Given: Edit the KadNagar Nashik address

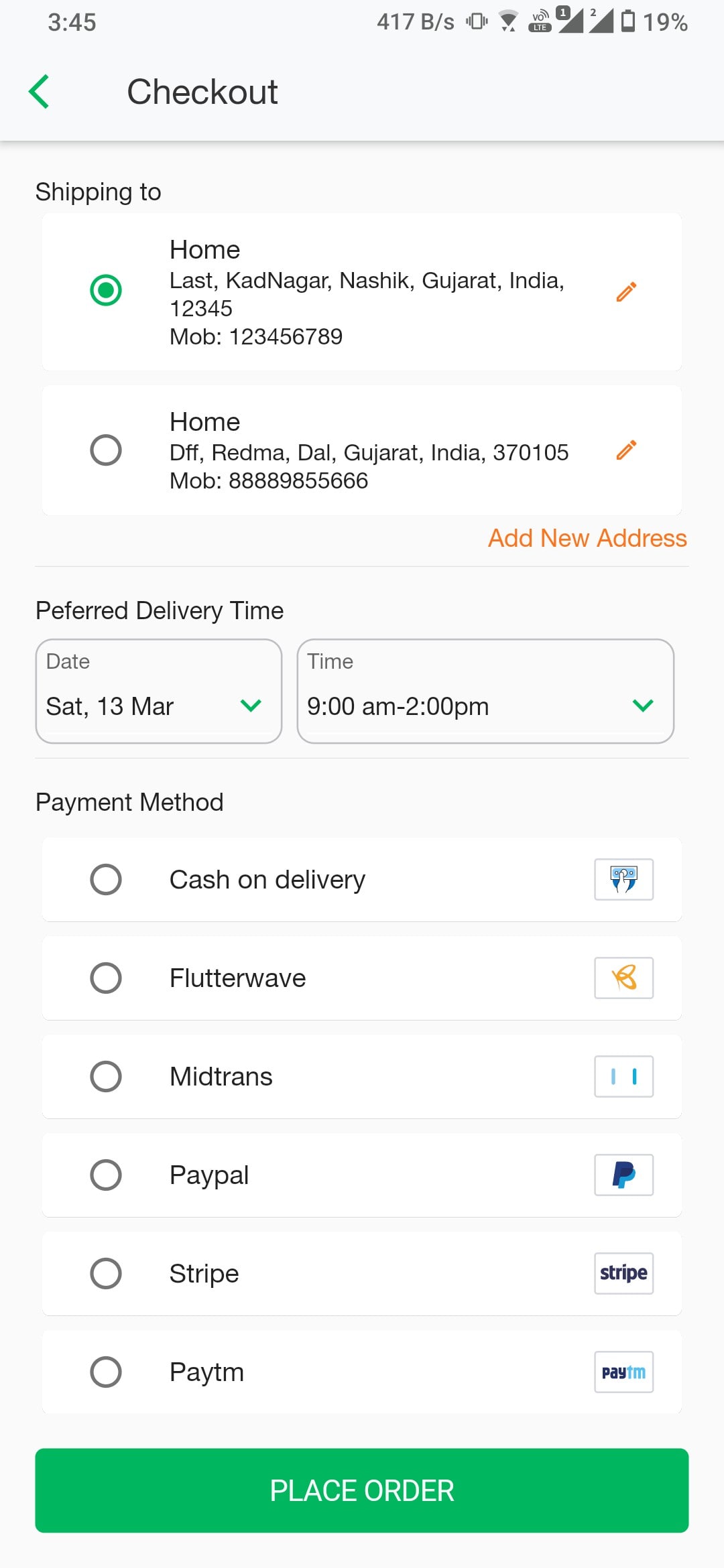Looking at the screenshot, I should (x=626, y=292).
